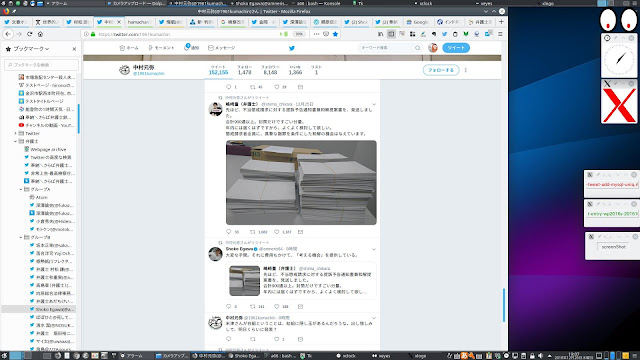Open the Likes count 1,366 tab
The image size is (640, 360).
(x=295, y=70)
